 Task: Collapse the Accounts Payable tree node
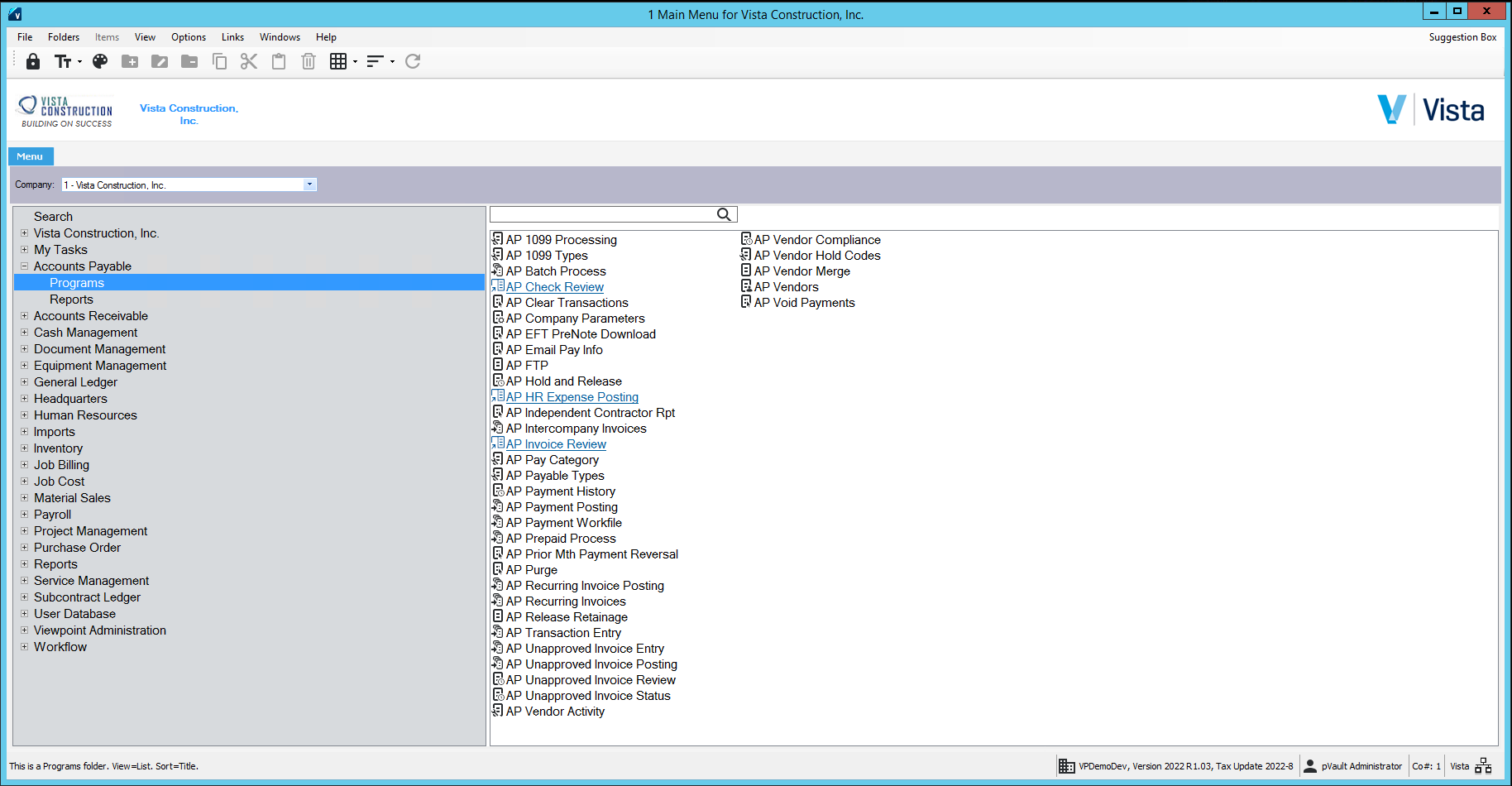24,266
